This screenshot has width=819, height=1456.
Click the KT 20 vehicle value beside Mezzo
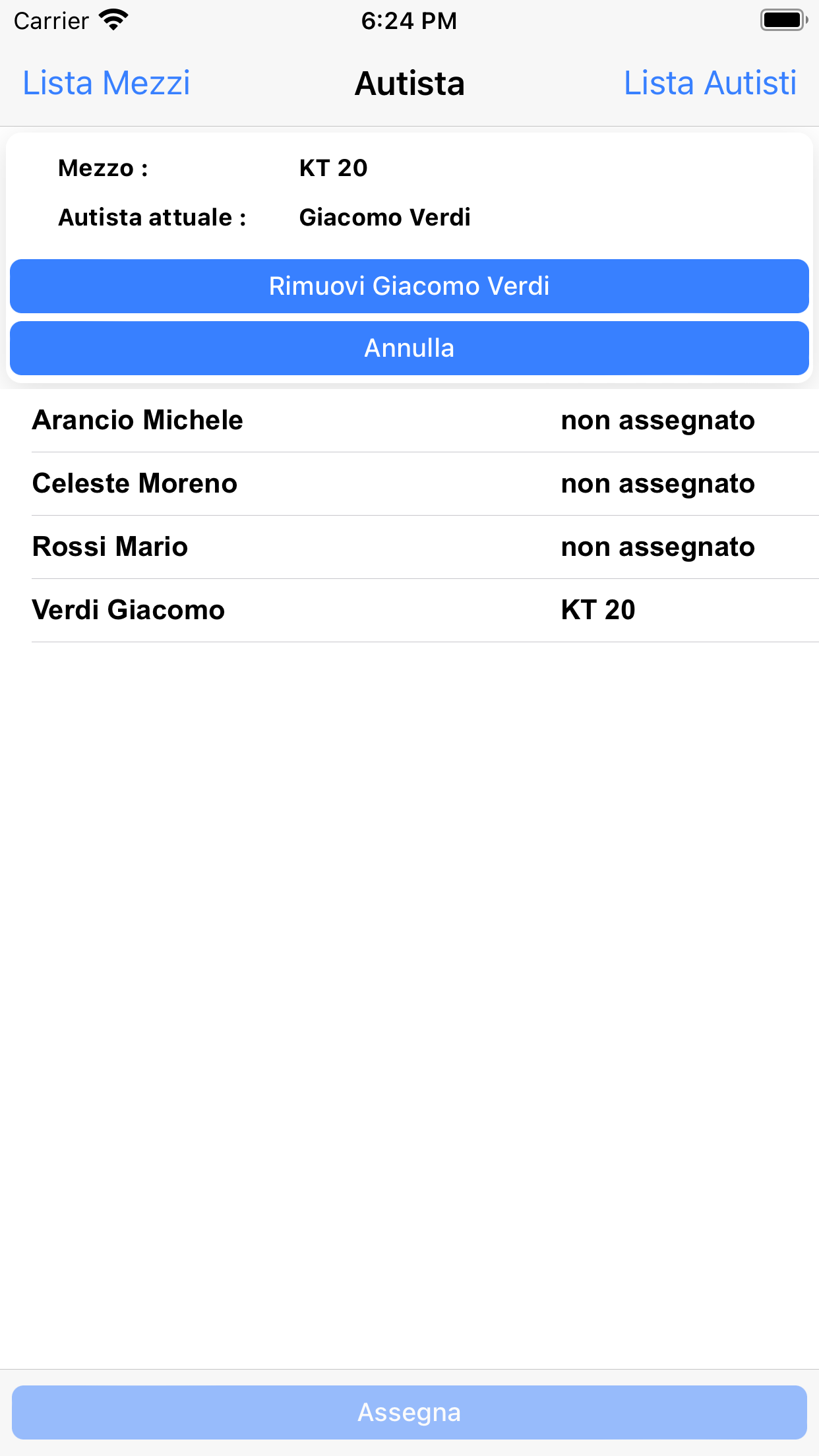[x=333, y=168]
